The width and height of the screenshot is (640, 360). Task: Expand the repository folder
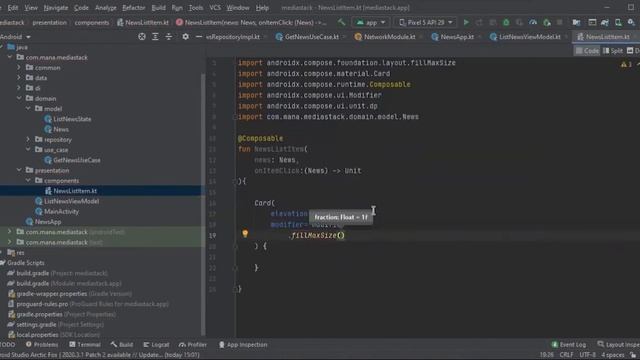(x=28, y=139)
